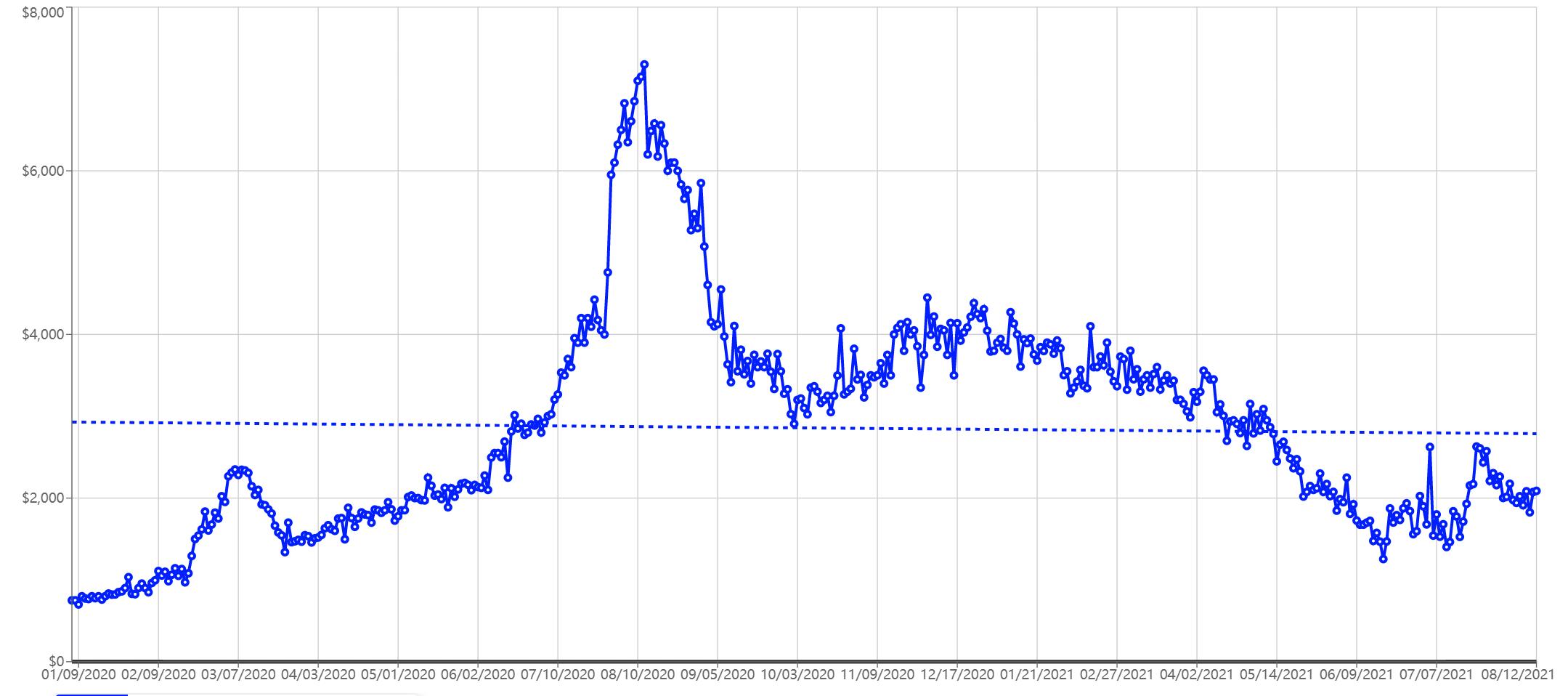The height and width of the screenshot is (696, 1568).
Task: Click the 02/27/2021 date label
Action: pos(1117,674)
